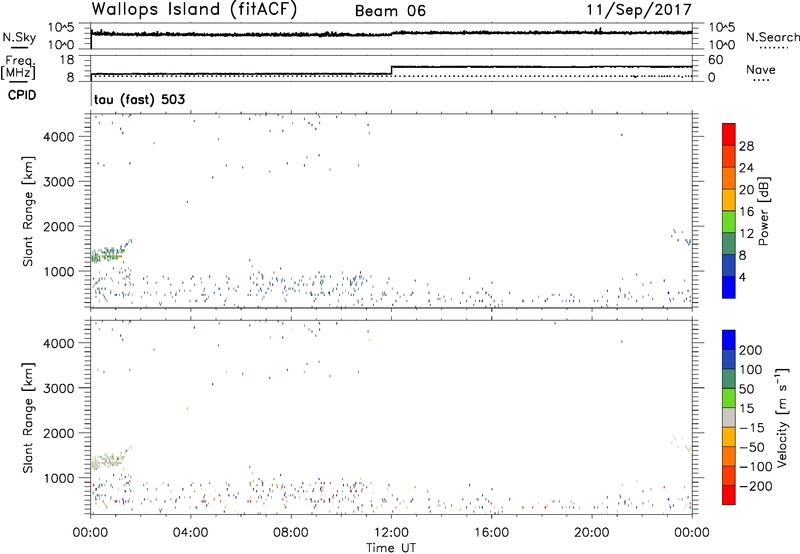Click the '04:00' time axis tick label

pos(191,533)
